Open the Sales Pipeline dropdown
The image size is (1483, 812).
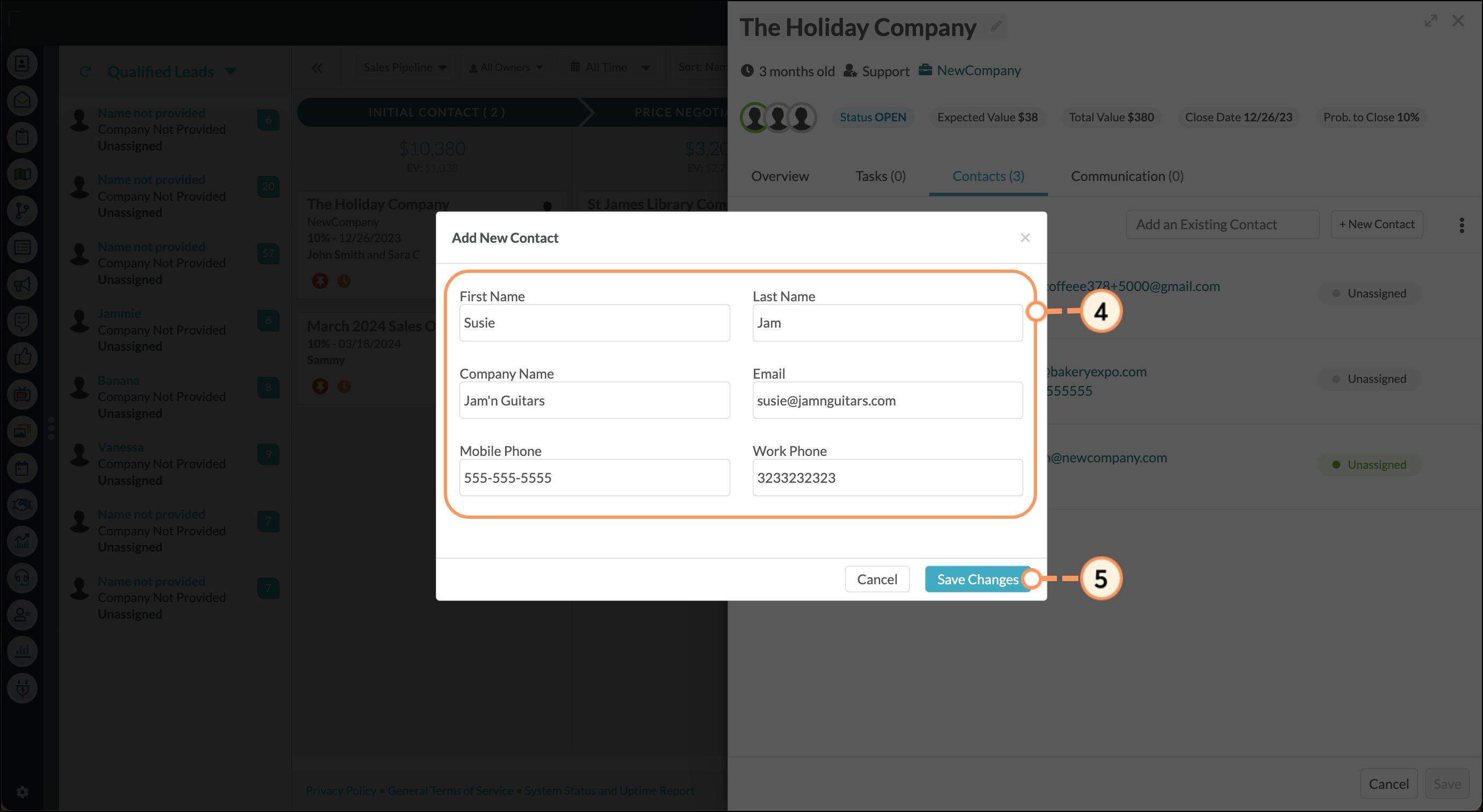pos(405,67)
